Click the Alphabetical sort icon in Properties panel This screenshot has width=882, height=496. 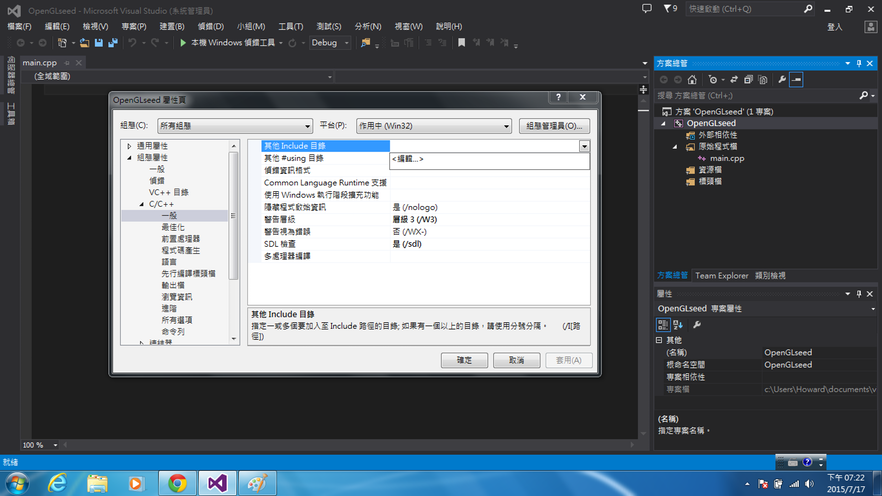[x=678, y=324]
